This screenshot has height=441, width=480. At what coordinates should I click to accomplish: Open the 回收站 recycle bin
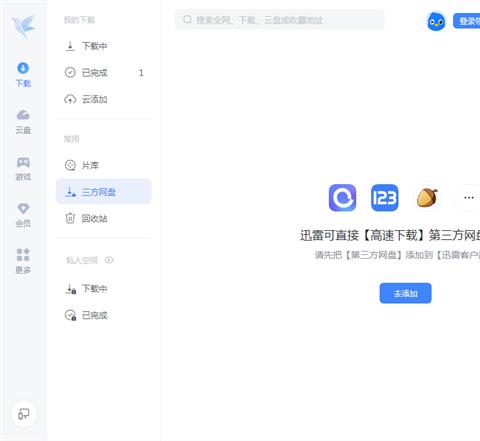[x=104, y=218]
